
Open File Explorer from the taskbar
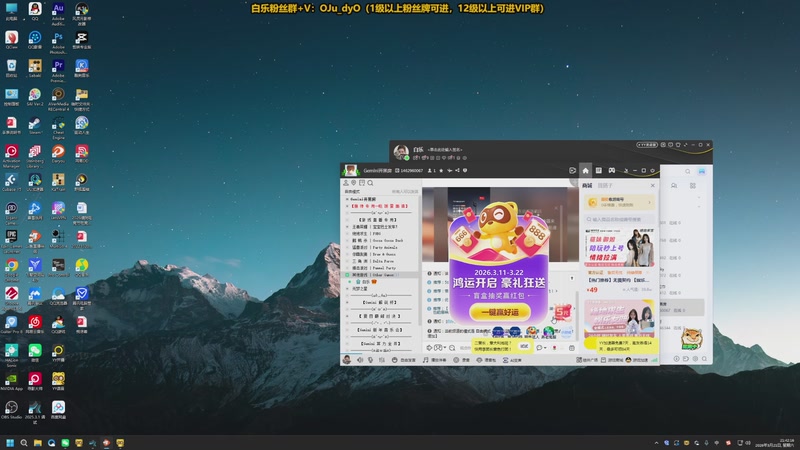[37, 443]
